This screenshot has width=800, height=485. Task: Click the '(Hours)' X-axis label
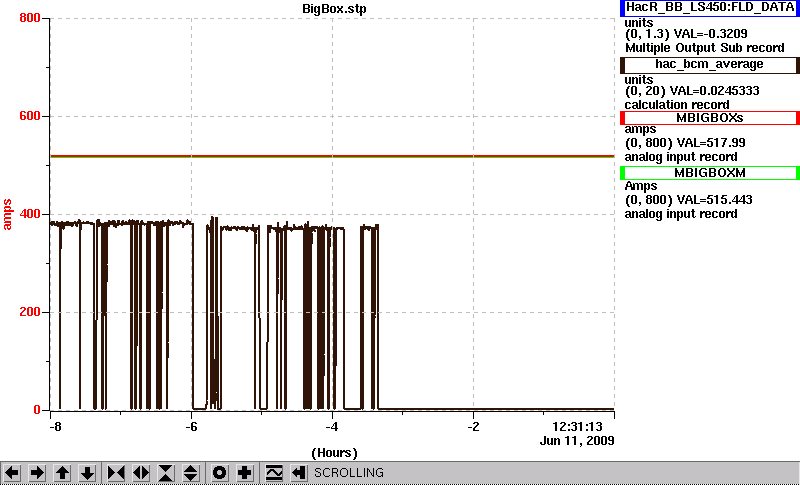tap(334, 453)
